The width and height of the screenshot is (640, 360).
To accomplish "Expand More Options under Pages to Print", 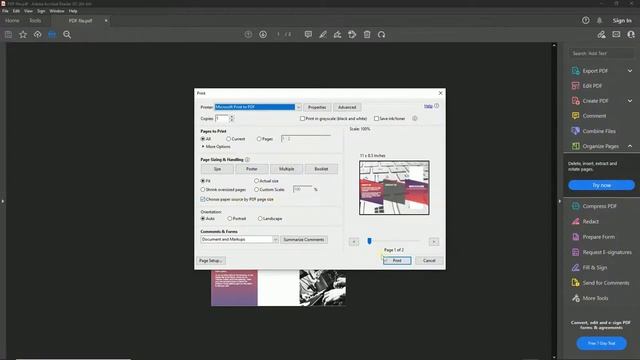I will click(216, 147).
